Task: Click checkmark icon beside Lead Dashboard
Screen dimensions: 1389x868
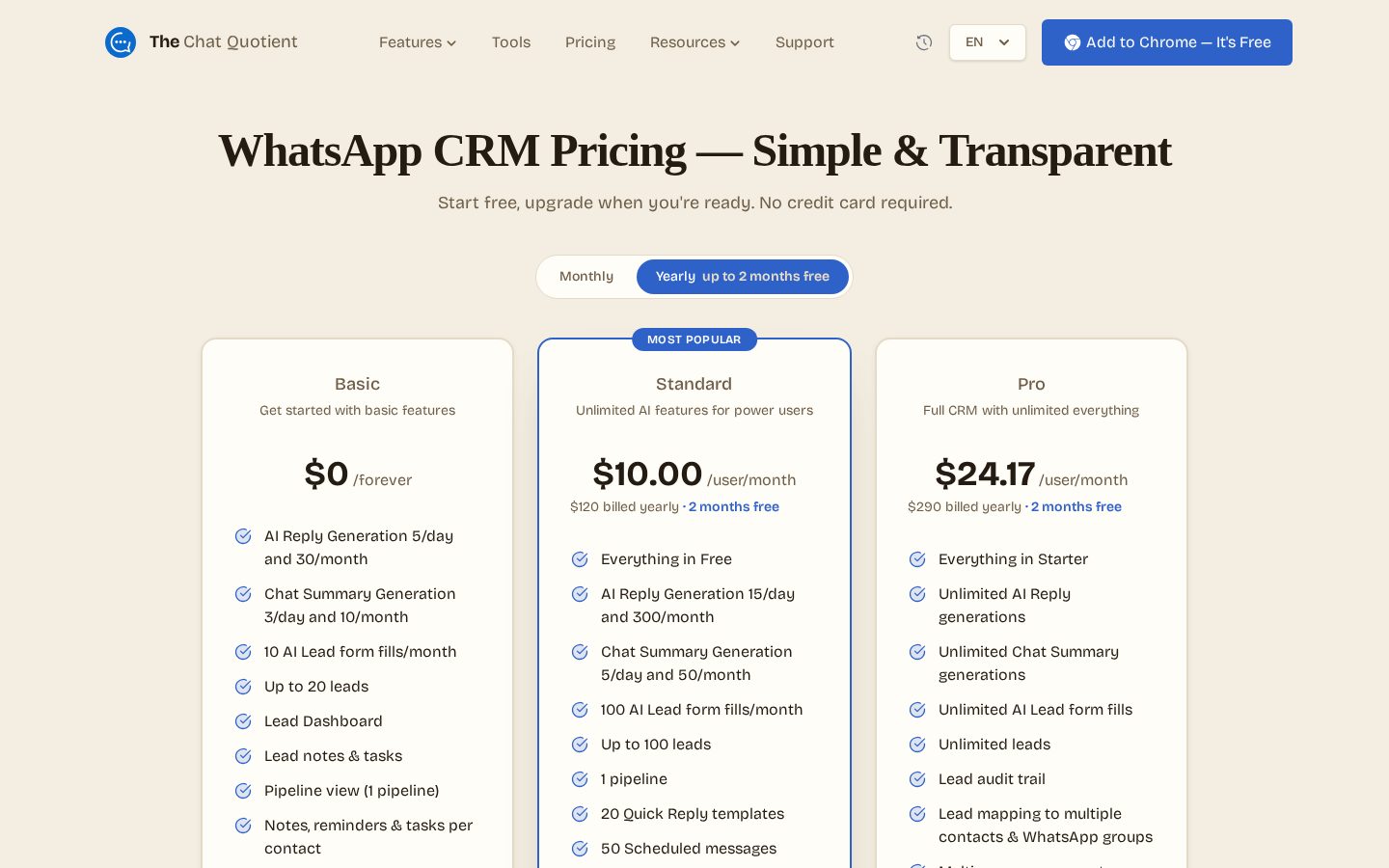Action: [243, 721]
